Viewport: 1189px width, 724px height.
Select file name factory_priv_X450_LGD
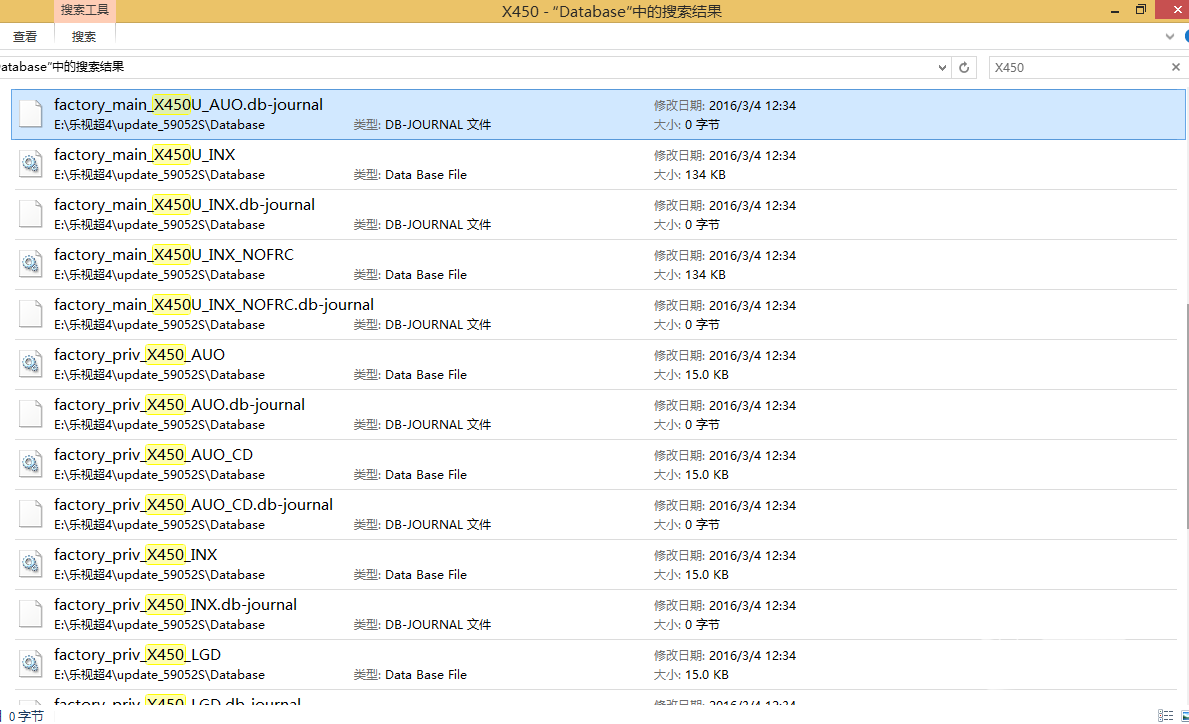[137, 655]
